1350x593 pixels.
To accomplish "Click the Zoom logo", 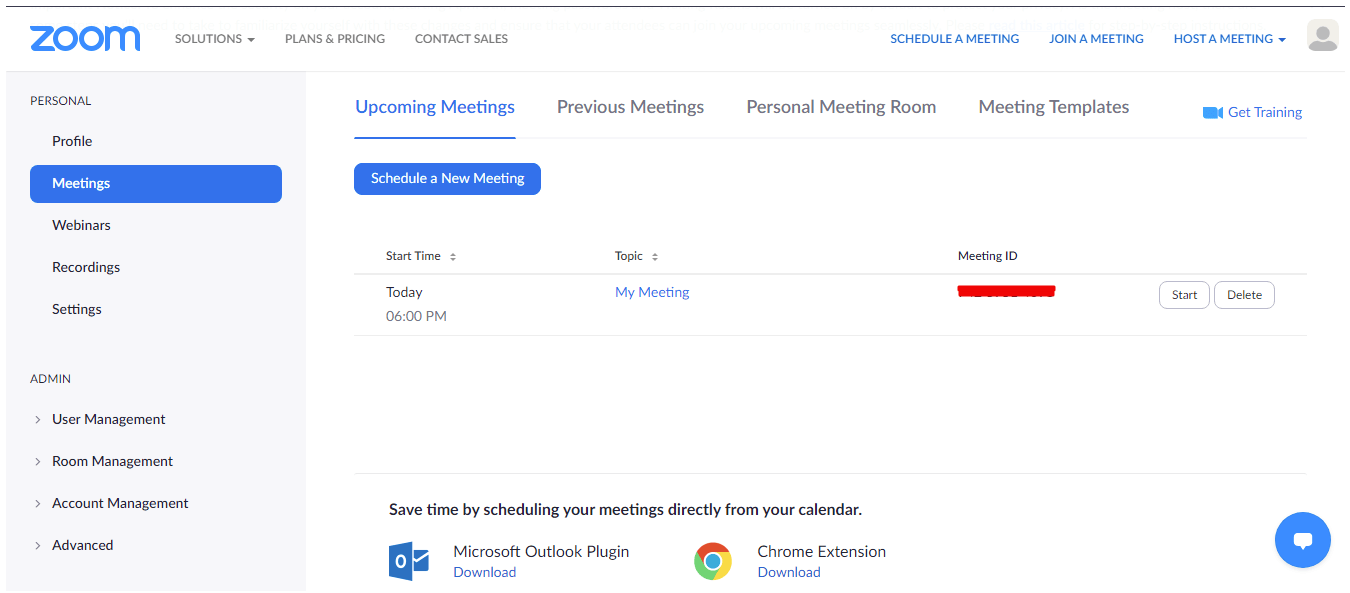I will point(85,38).
